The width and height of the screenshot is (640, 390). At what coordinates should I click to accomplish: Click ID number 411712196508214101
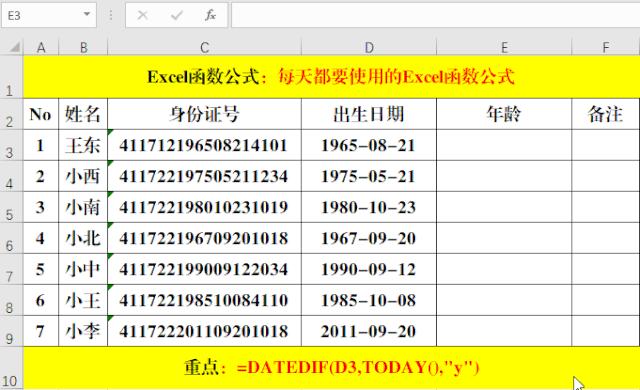[x=204, y=145]
